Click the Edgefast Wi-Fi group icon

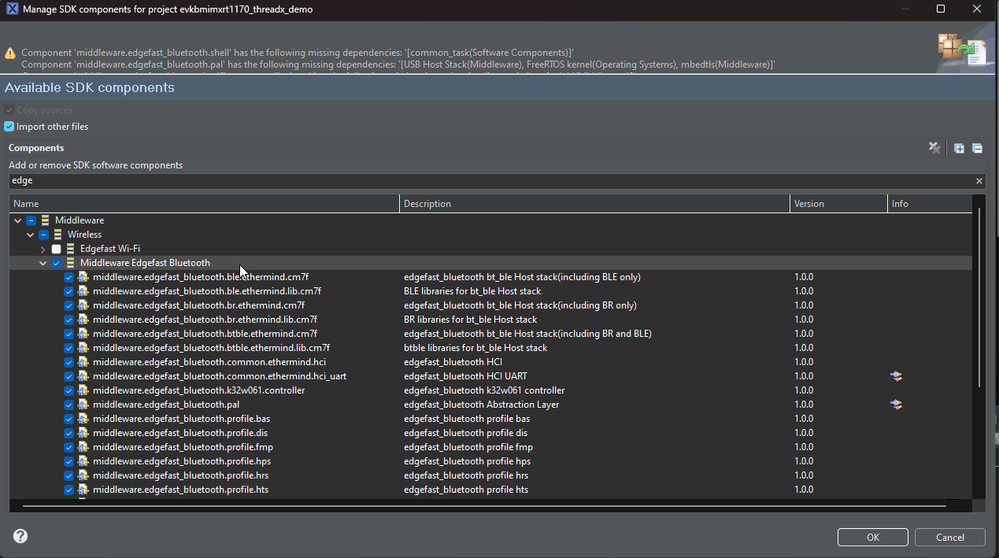71,248
